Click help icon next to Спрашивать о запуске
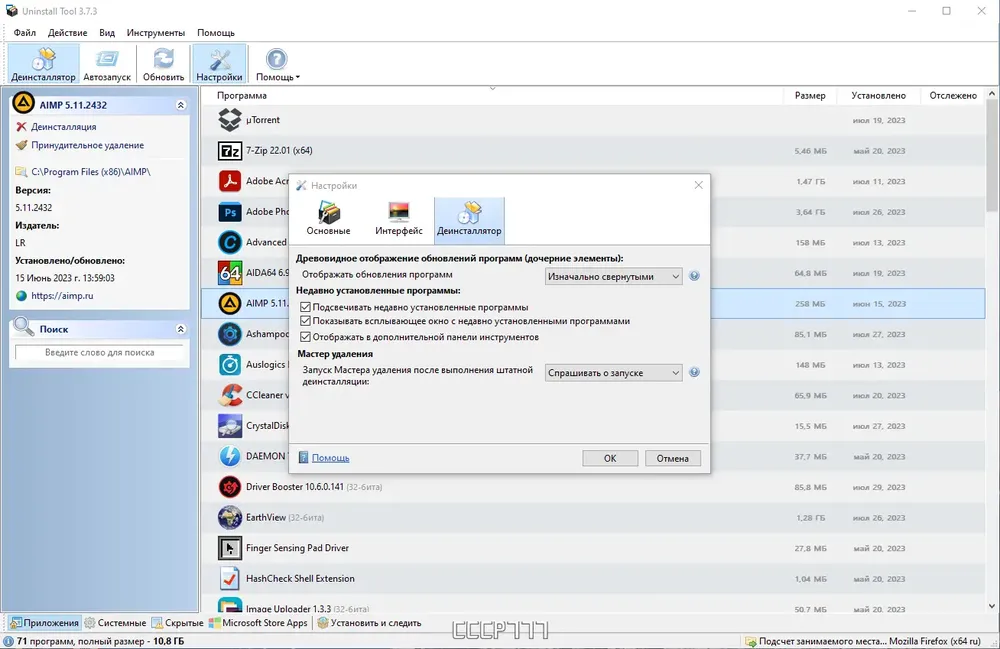This screenshot has height=649, width=1000. (695, 372)
